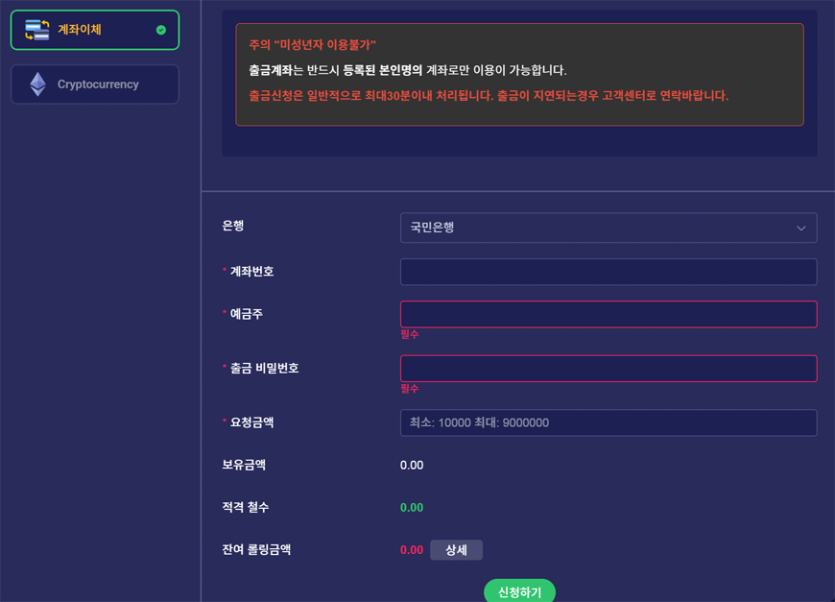This screenshot has width=835, height=602.
Task: Open the 국민은행 bank dropdown
Action: pyautogui.click(x=607, y=228)
